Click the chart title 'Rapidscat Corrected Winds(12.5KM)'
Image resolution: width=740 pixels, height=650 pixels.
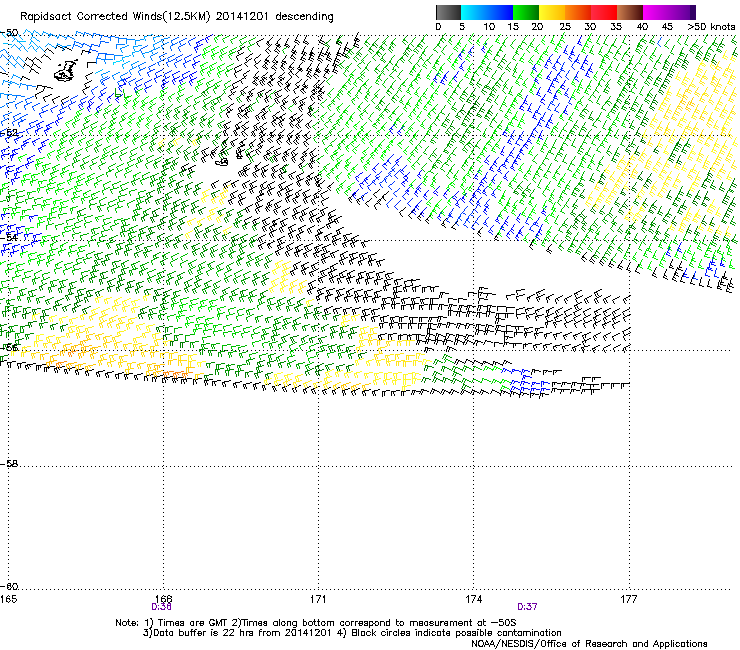tap(115, 16)
